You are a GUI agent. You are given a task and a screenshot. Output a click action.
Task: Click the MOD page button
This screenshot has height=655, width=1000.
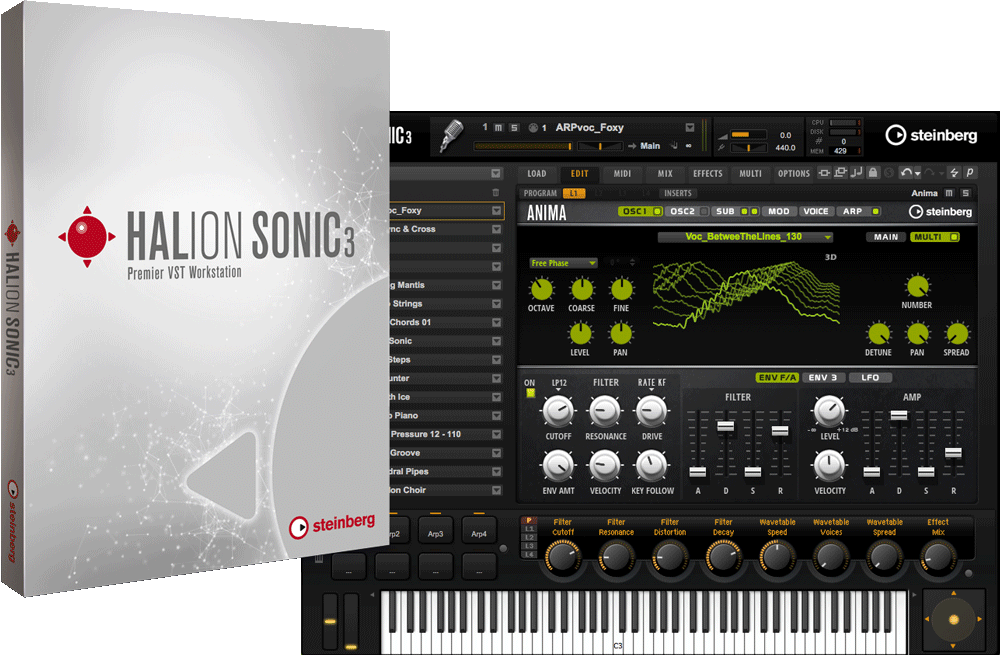[778, 211]
